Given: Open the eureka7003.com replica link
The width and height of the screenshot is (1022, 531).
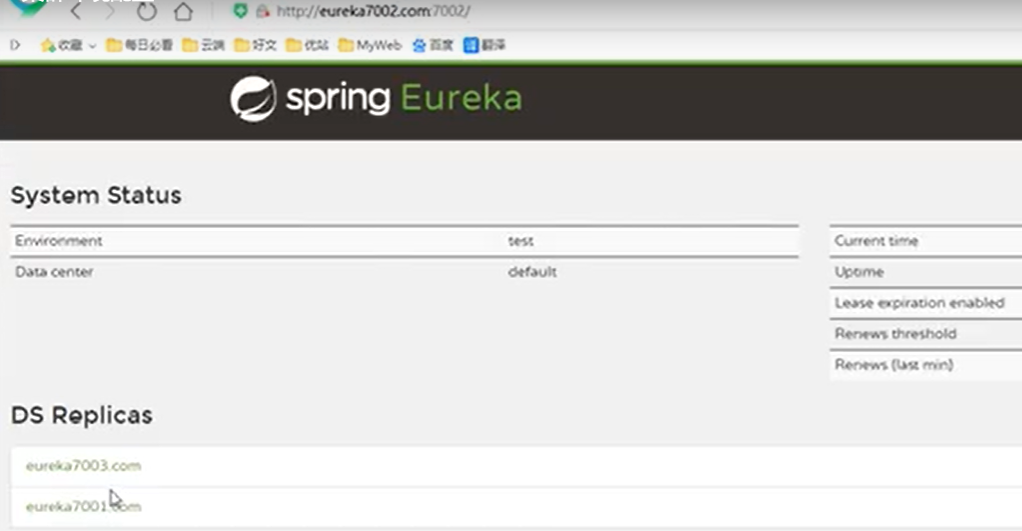Looking at the screenshot, I should [x=83, y=466].
